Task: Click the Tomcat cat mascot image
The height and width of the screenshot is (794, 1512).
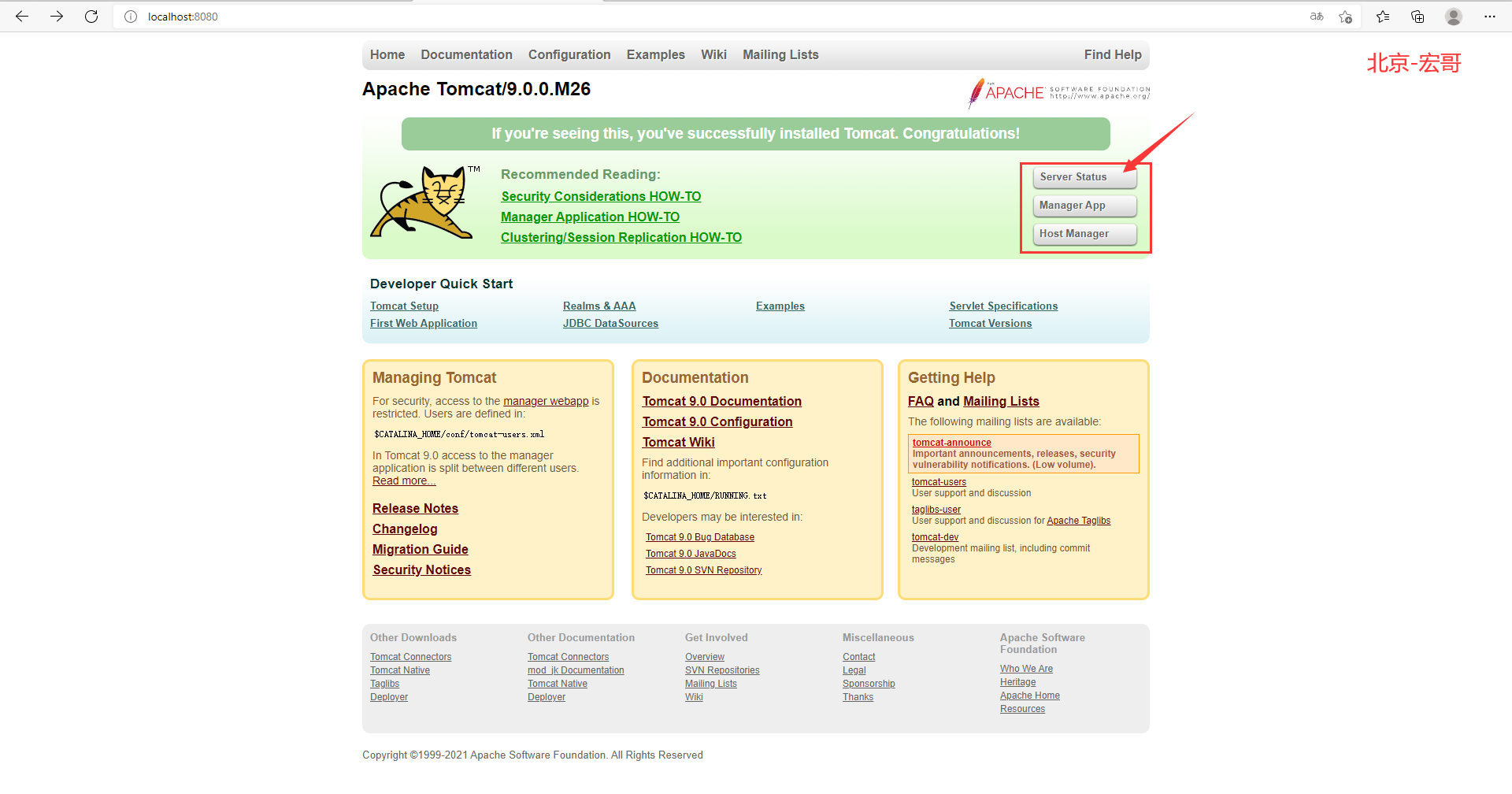Action: click(x=425, y=202)
